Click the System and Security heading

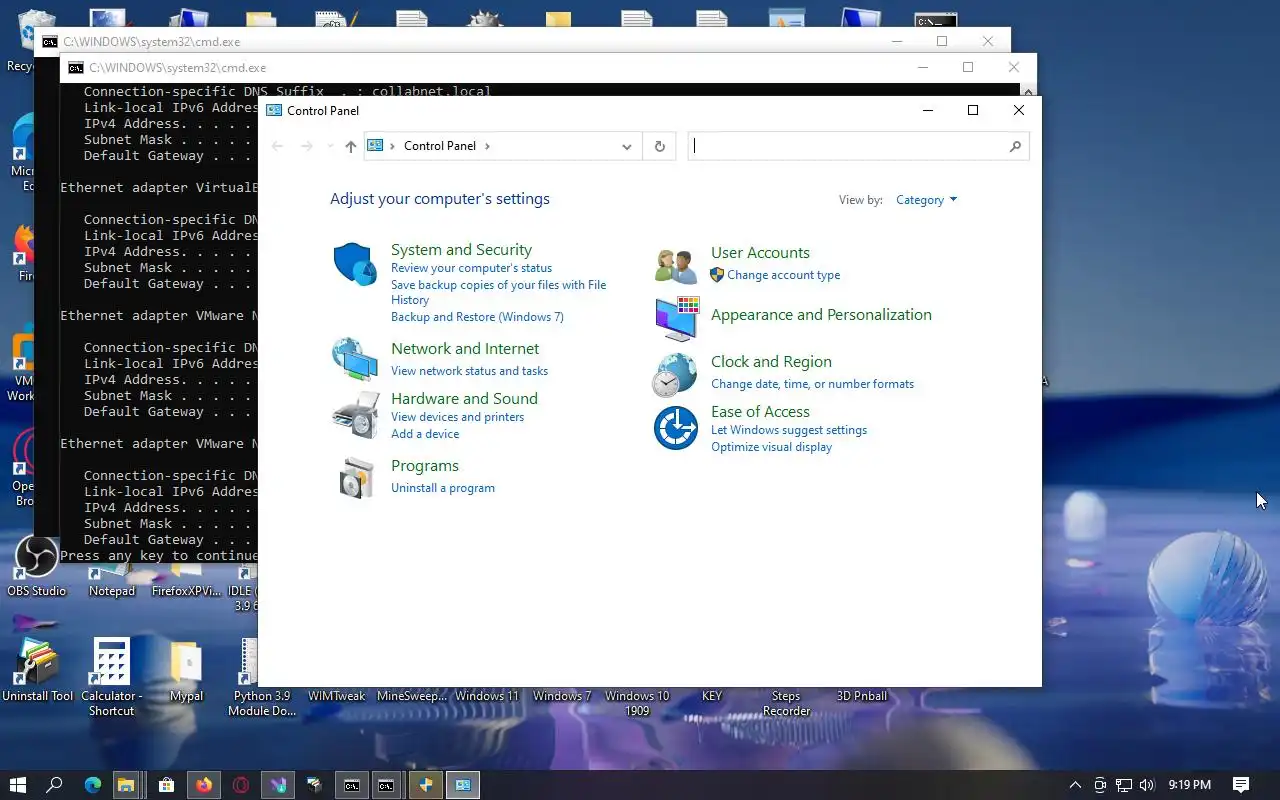pos(461,250)
